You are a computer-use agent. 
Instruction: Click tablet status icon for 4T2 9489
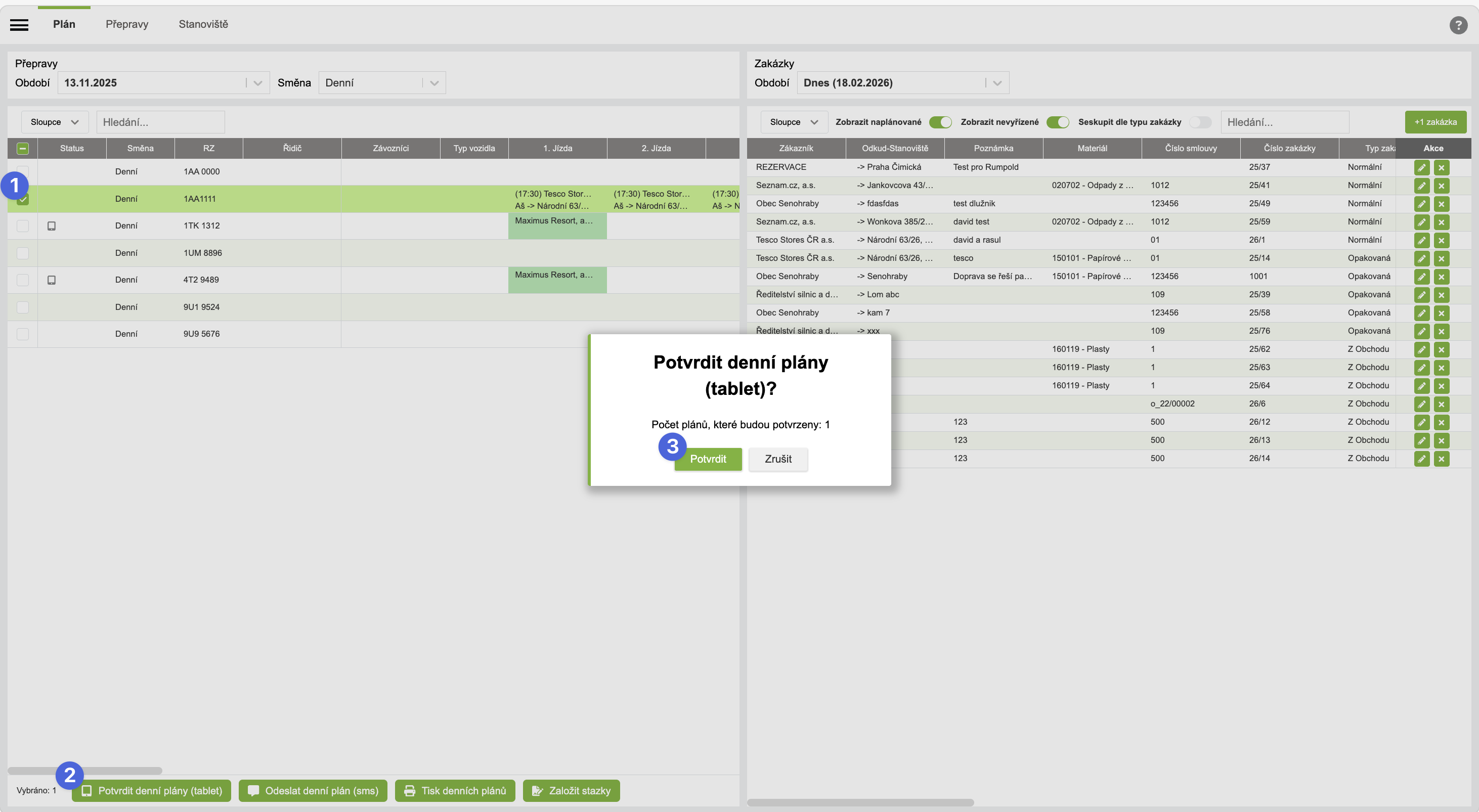click(x=51, y=280)
